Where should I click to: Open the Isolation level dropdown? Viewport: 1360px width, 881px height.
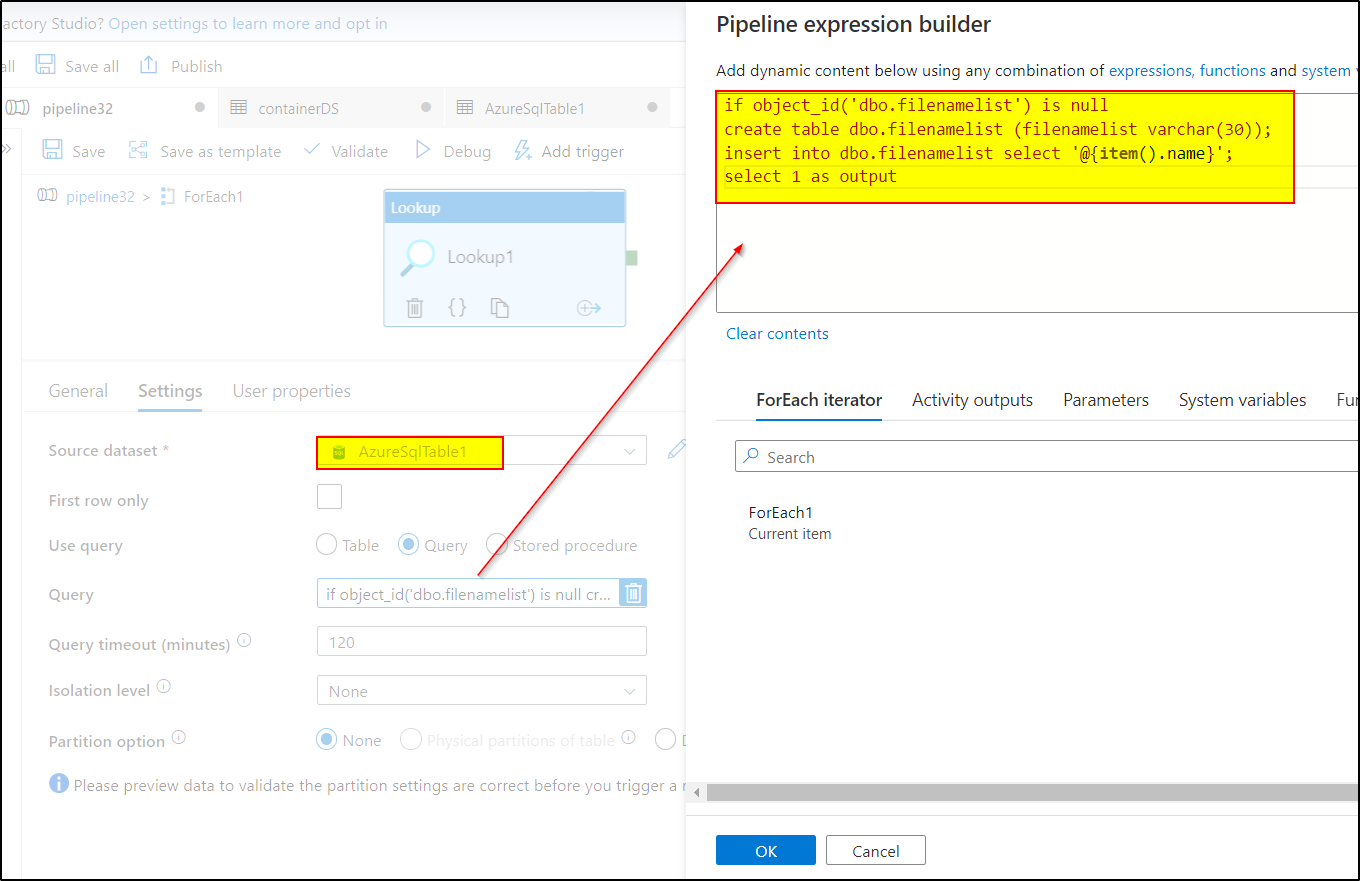coord(482,691)
